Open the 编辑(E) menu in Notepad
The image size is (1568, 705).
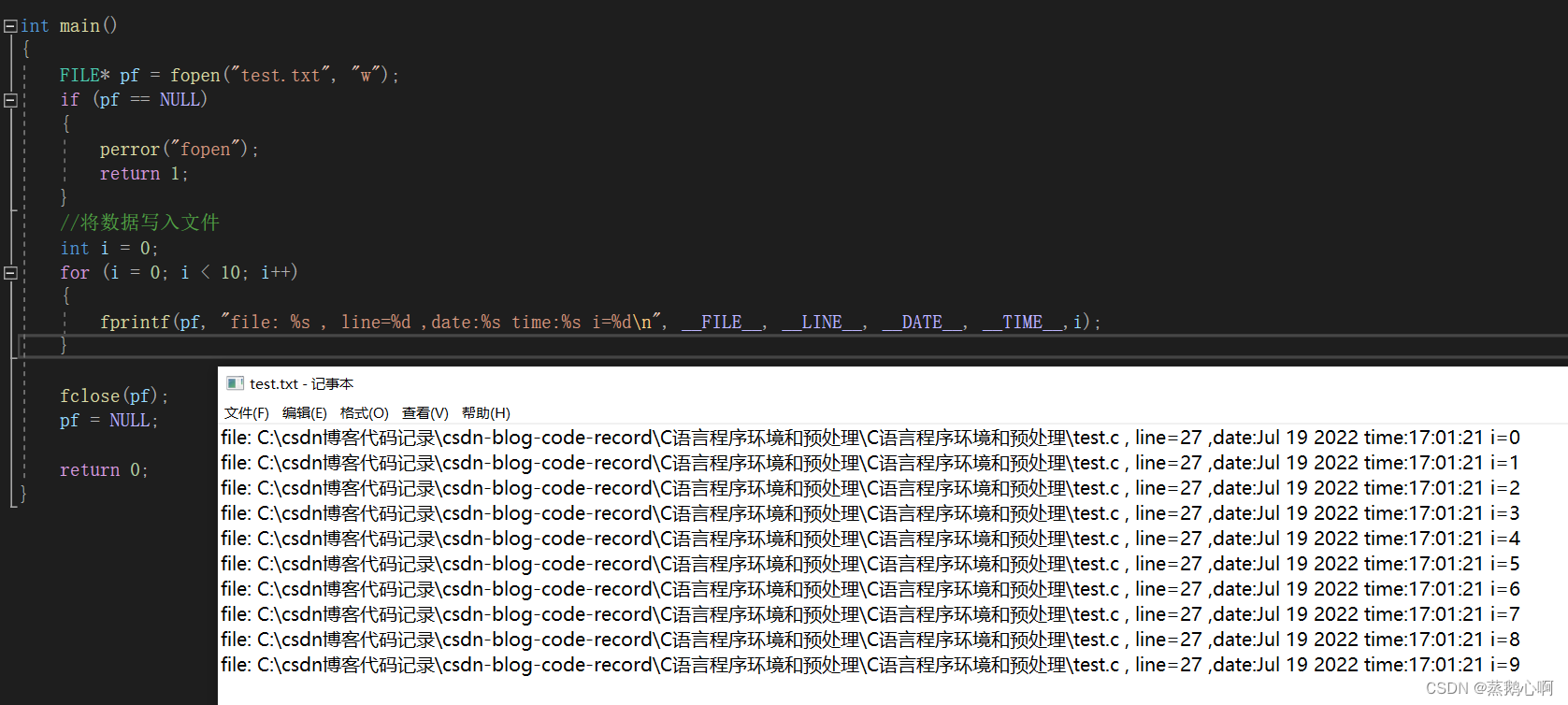[x=305, y=413]
